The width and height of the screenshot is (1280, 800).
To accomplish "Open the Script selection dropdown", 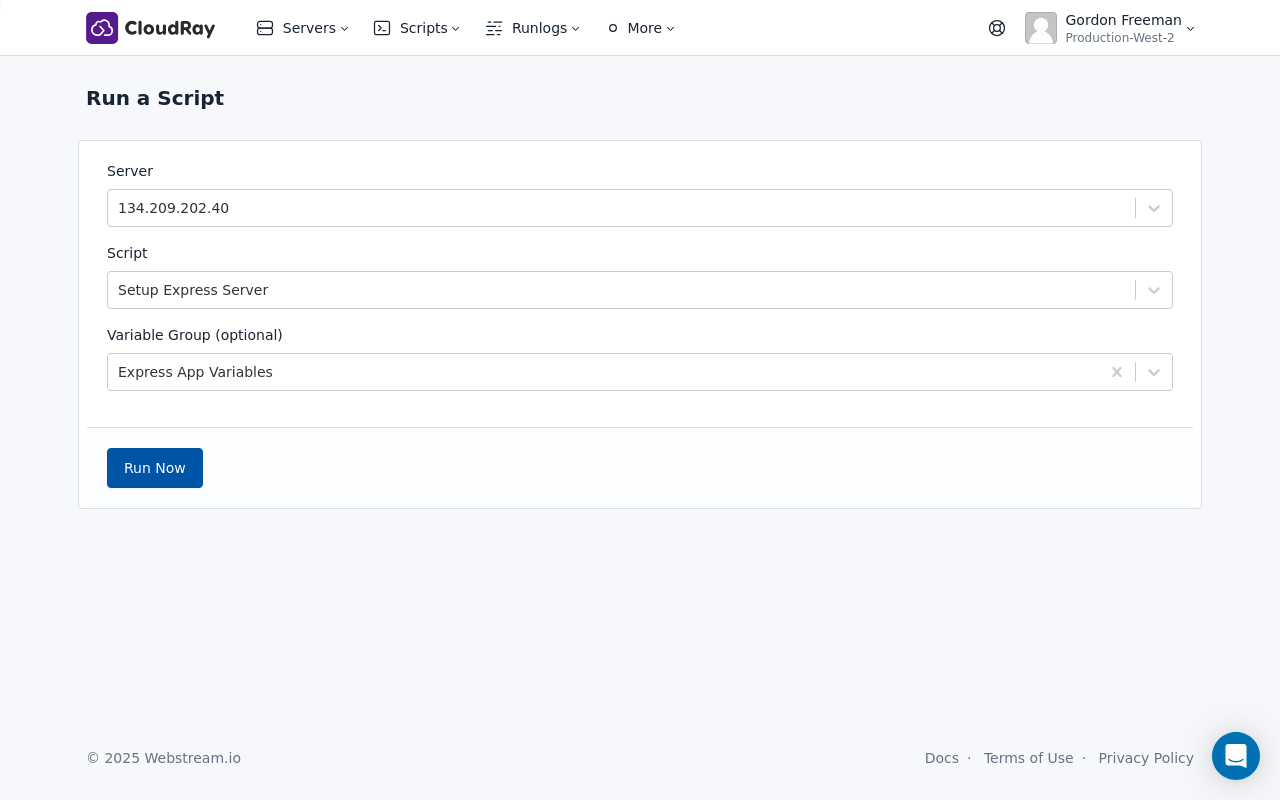I will [x=1154, y=290].
